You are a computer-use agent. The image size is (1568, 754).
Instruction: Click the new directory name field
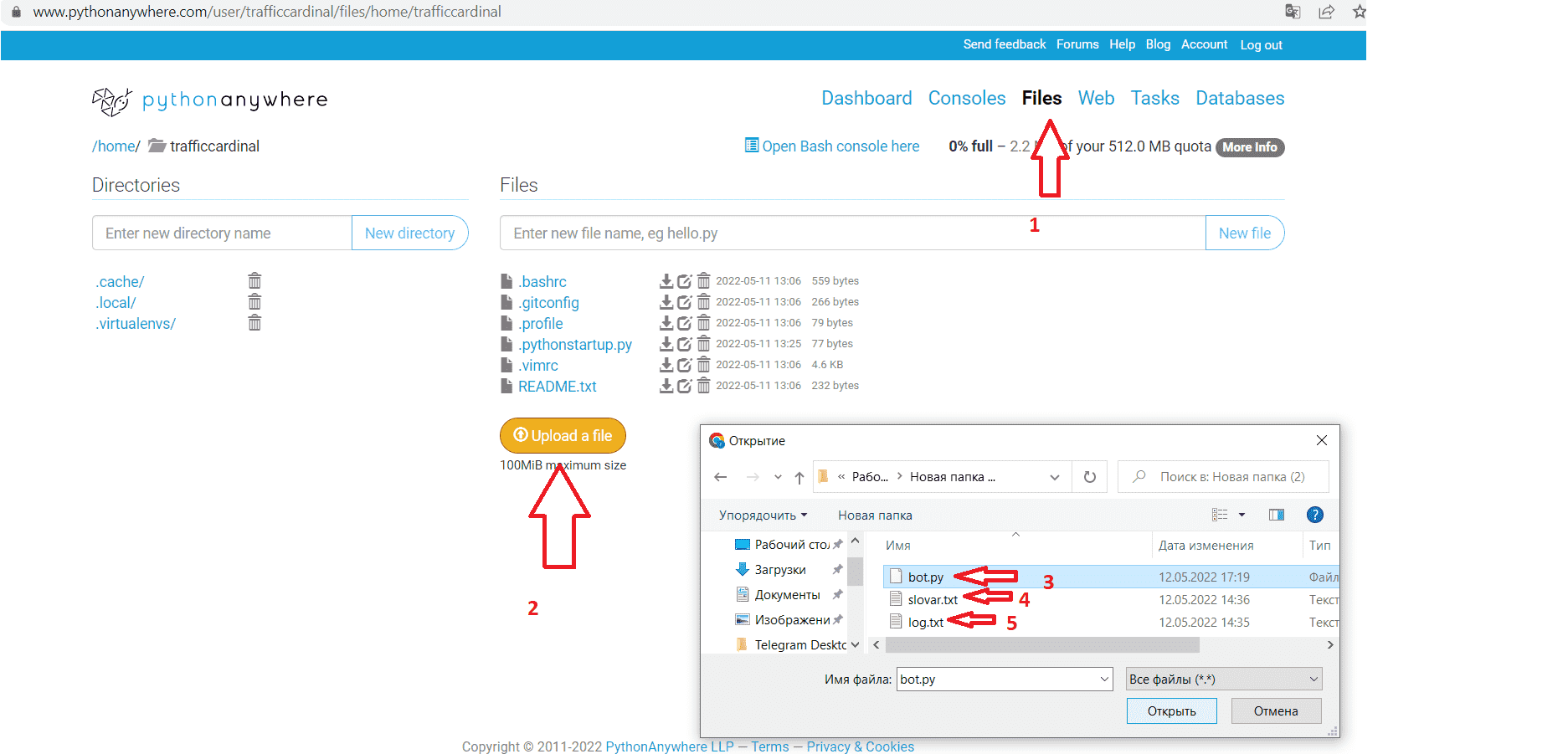[222, 233]
